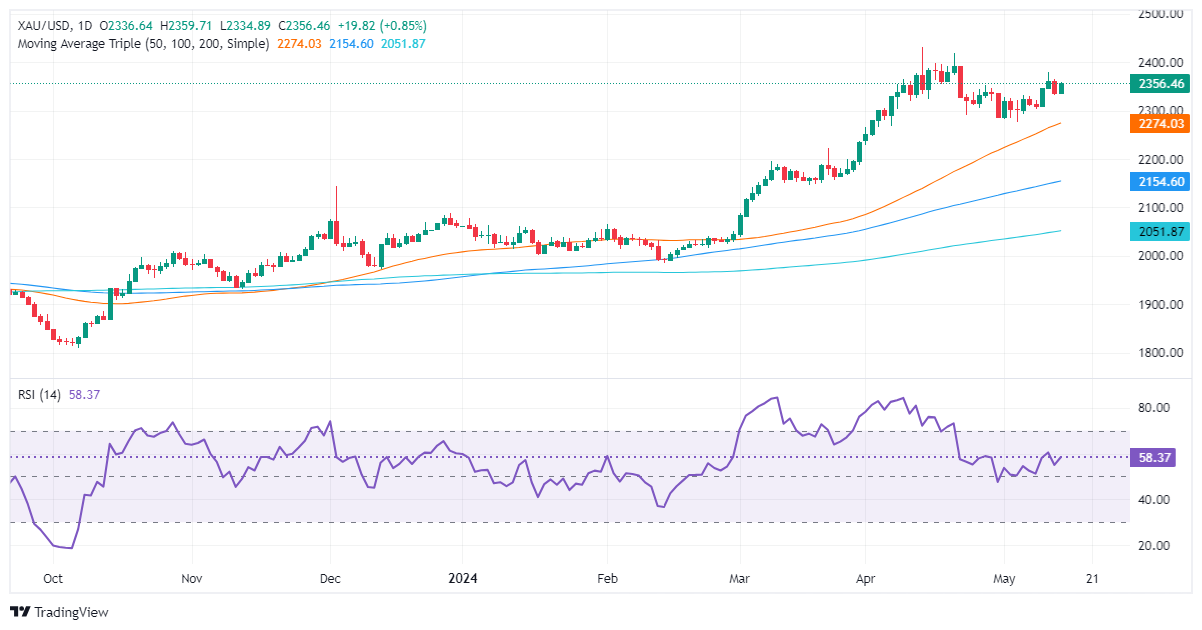
Task: Click the blue 2154.60 price axis tag
Action: (x=1160, y=181)
